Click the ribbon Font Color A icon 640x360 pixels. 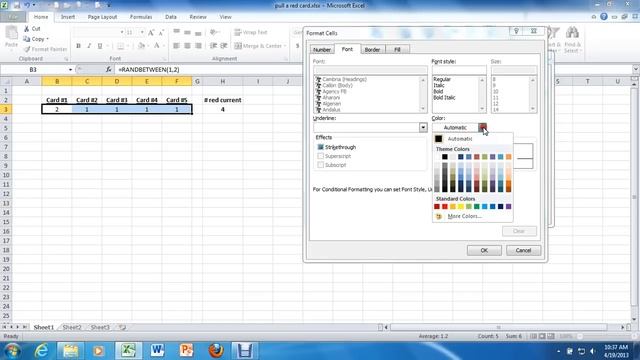pyautogui.click(x=157, y=46)
